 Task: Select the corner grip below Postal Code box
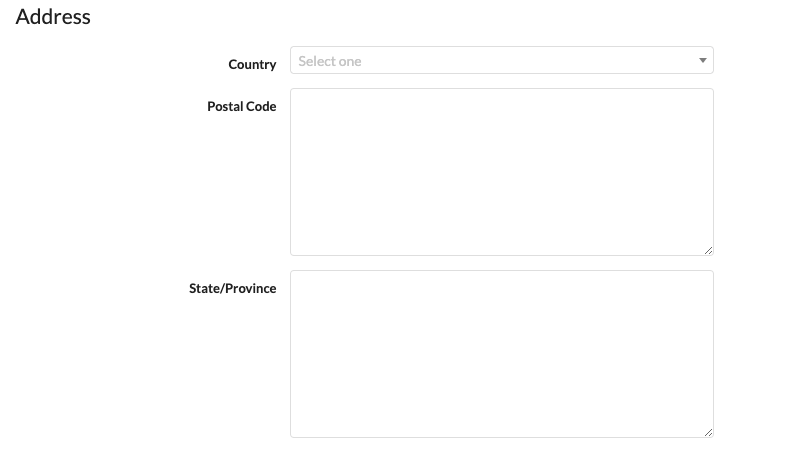coord(708,250)
